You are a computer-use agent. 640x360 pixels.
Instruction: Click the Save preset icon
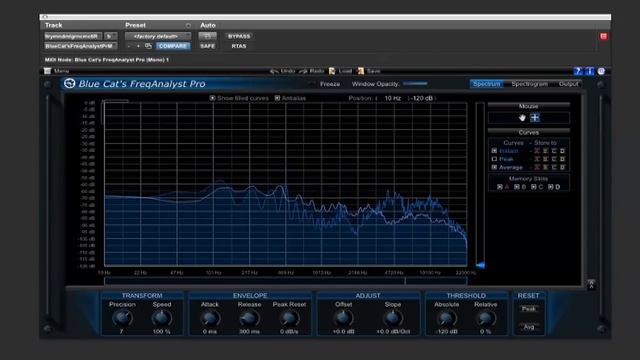(x=360, y=71)
